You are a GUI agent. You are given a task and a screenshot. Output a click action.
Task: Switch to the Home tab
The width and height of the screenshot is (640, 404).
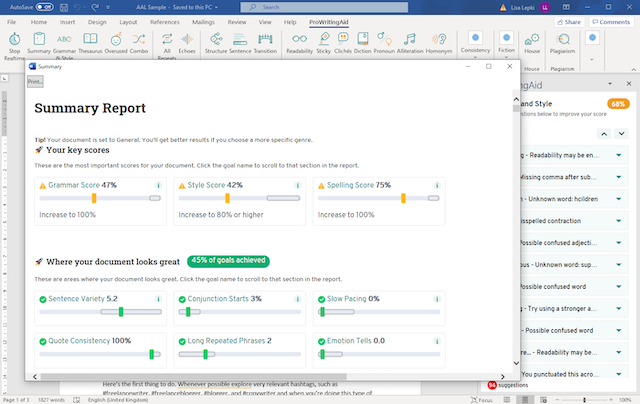39,22
